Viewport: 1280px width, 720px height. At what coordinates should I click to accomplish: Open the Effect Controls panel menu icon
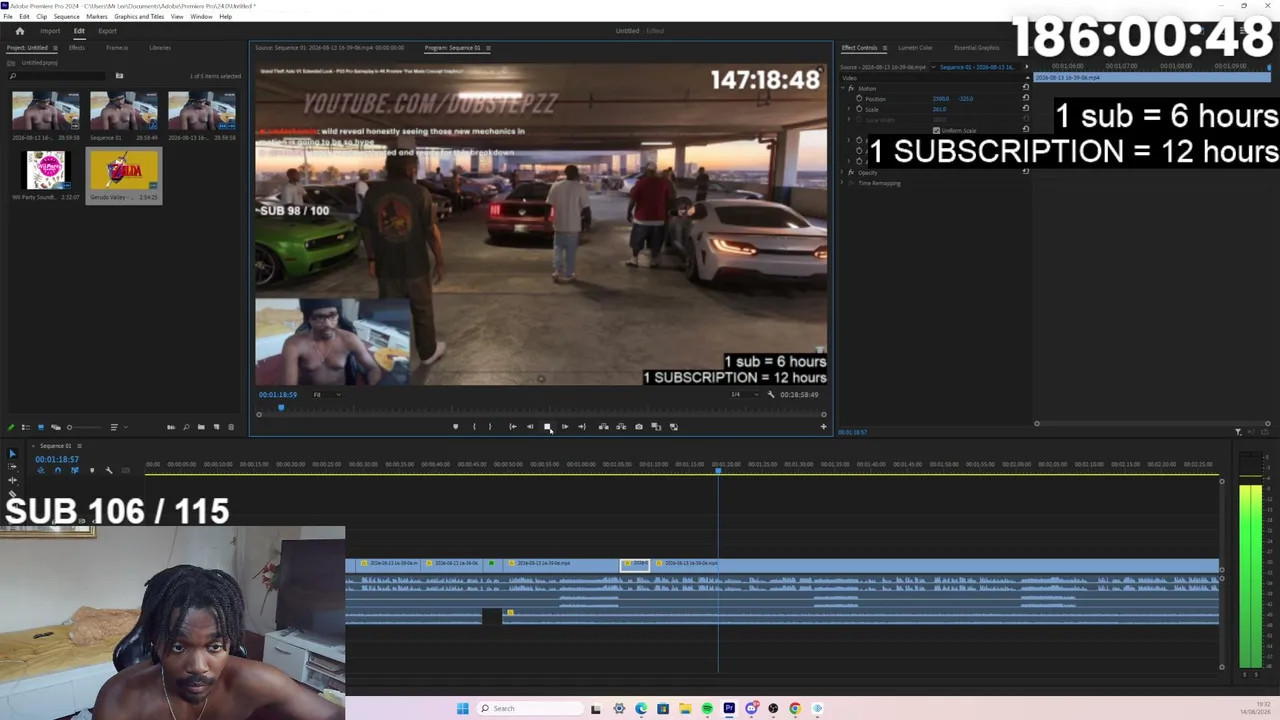885,48
